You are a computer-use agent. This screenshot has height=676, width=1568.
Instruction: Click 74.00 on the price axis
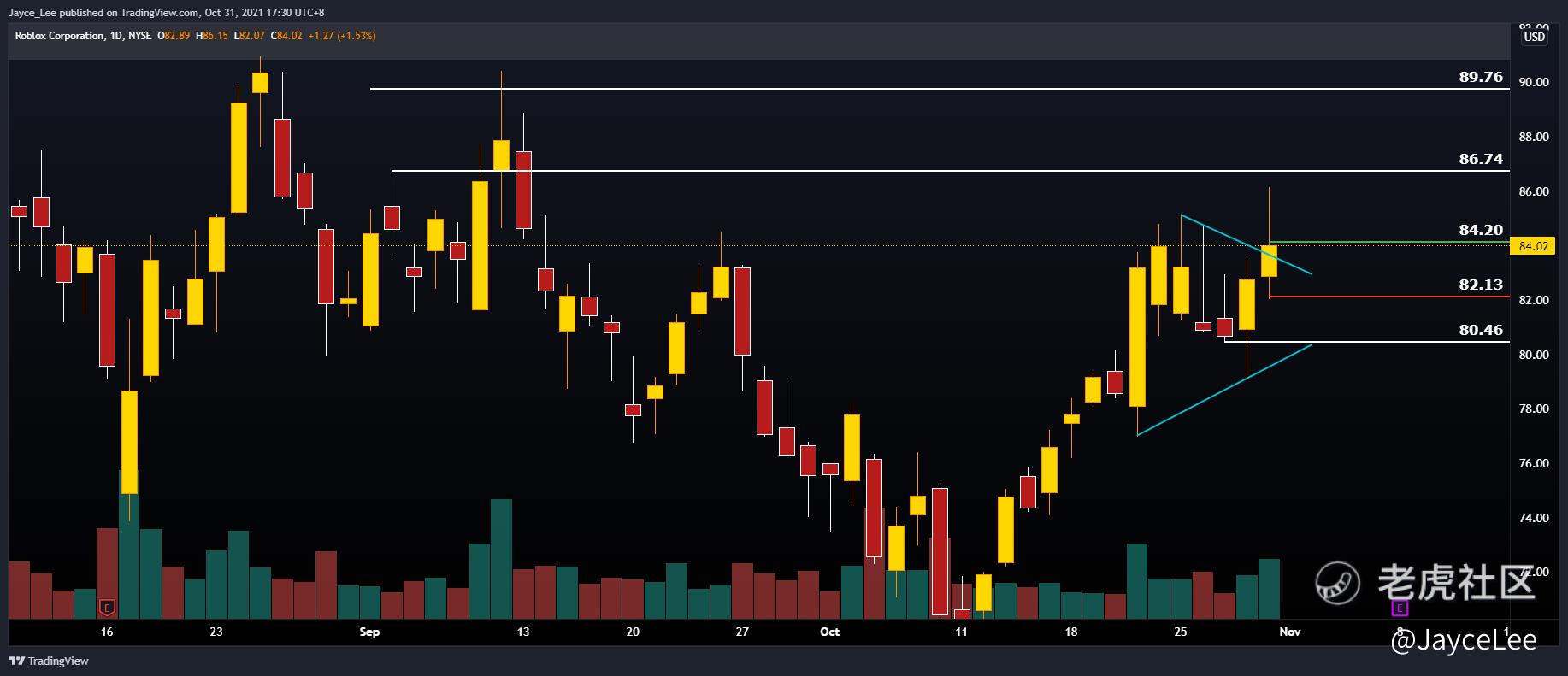(1534, 518)
